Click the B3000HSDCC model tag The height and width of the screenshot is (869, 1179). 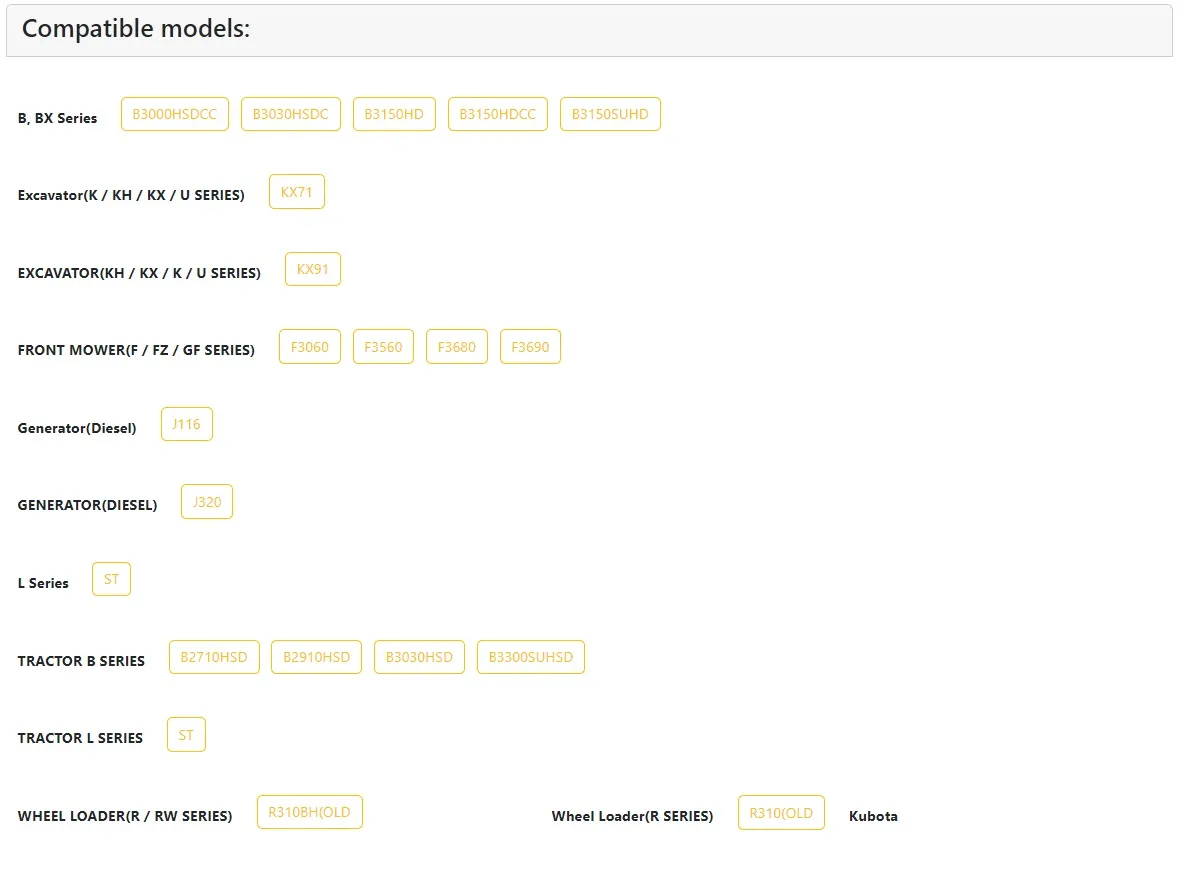tap(174, 114)
